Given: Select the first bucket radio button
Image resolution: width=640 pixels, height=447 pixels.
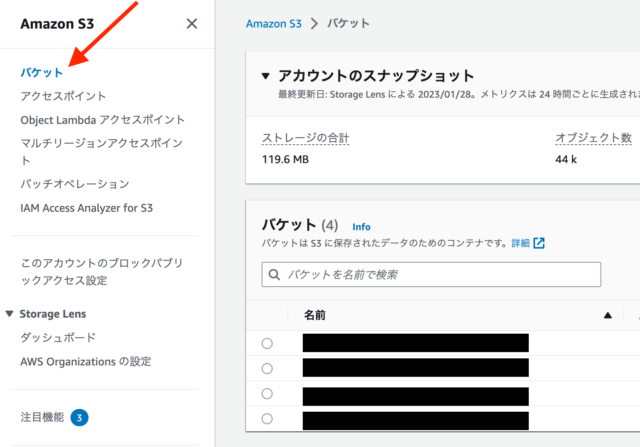Looking at the screenshot, I should click(x=267, y=343).
